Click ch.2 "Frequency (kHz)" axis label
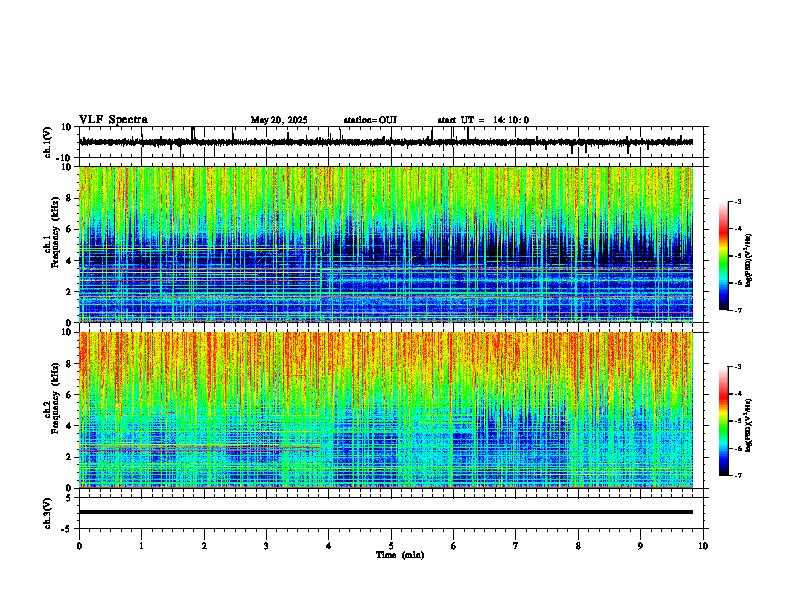The width and height of the screenshot is (792, 612). [x=56, y=398]
